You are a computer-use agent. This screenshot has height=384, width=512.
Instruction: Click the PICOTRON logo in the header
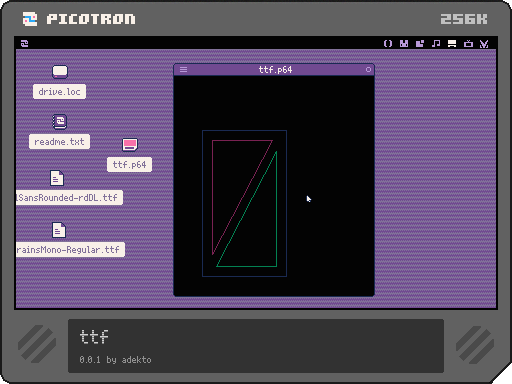tap(30, 19)
